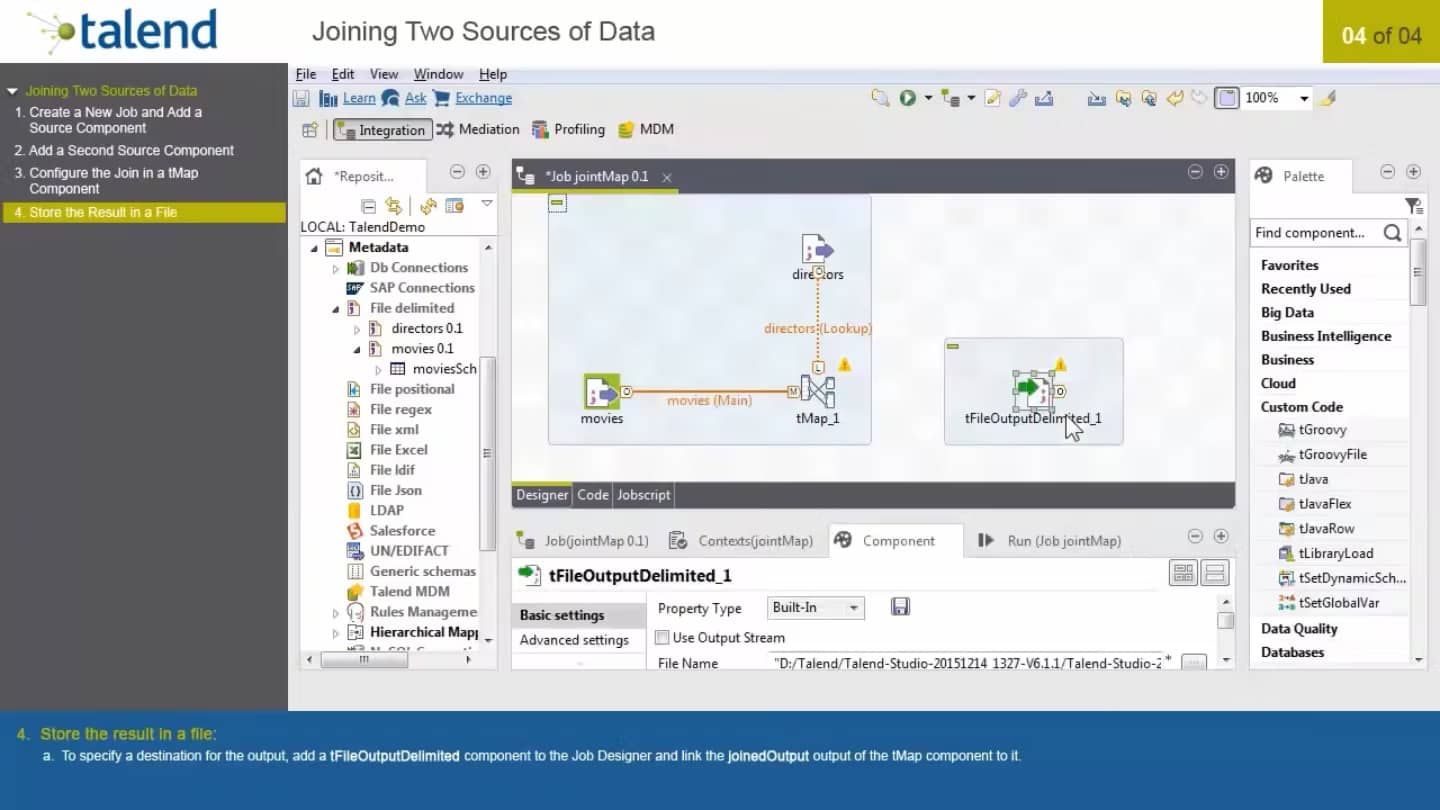Switch to the Run (Job jointMap) tab
1440x810 pixels.
click(x=1050, y=541)
